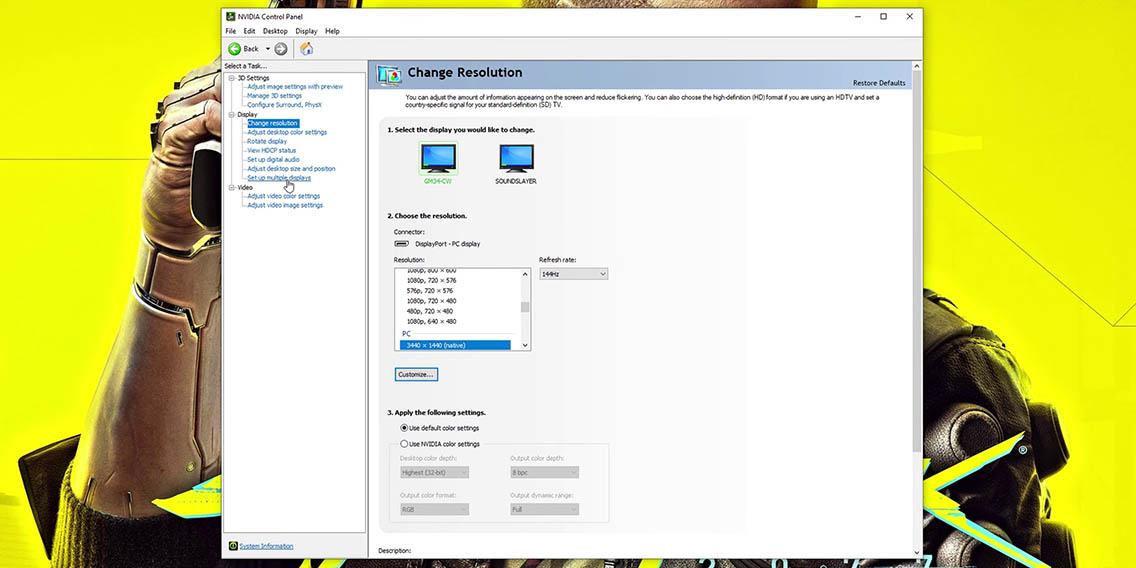Click the System Information icon

pos(233,546)
